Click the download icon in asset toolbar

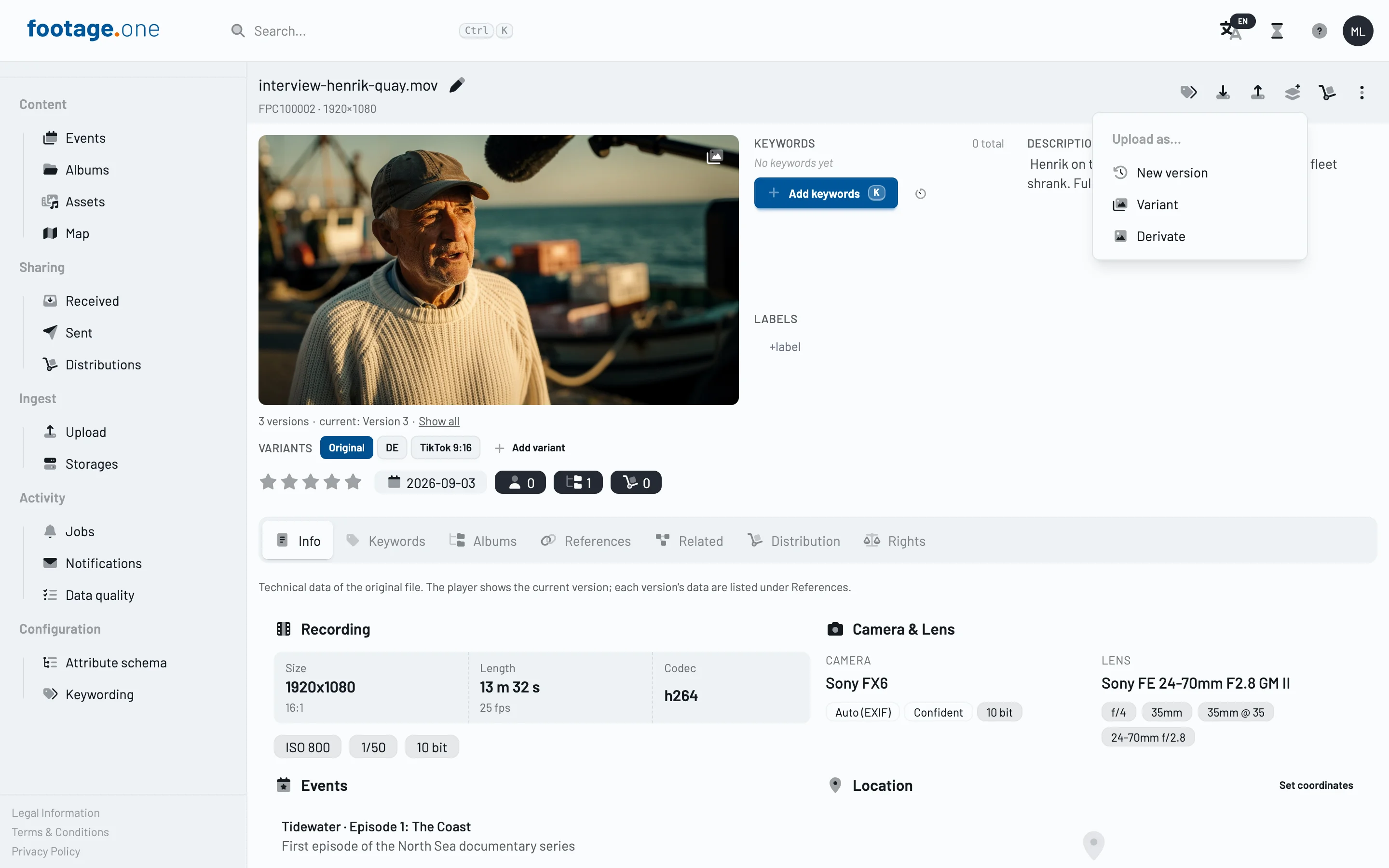point(1223,93)
